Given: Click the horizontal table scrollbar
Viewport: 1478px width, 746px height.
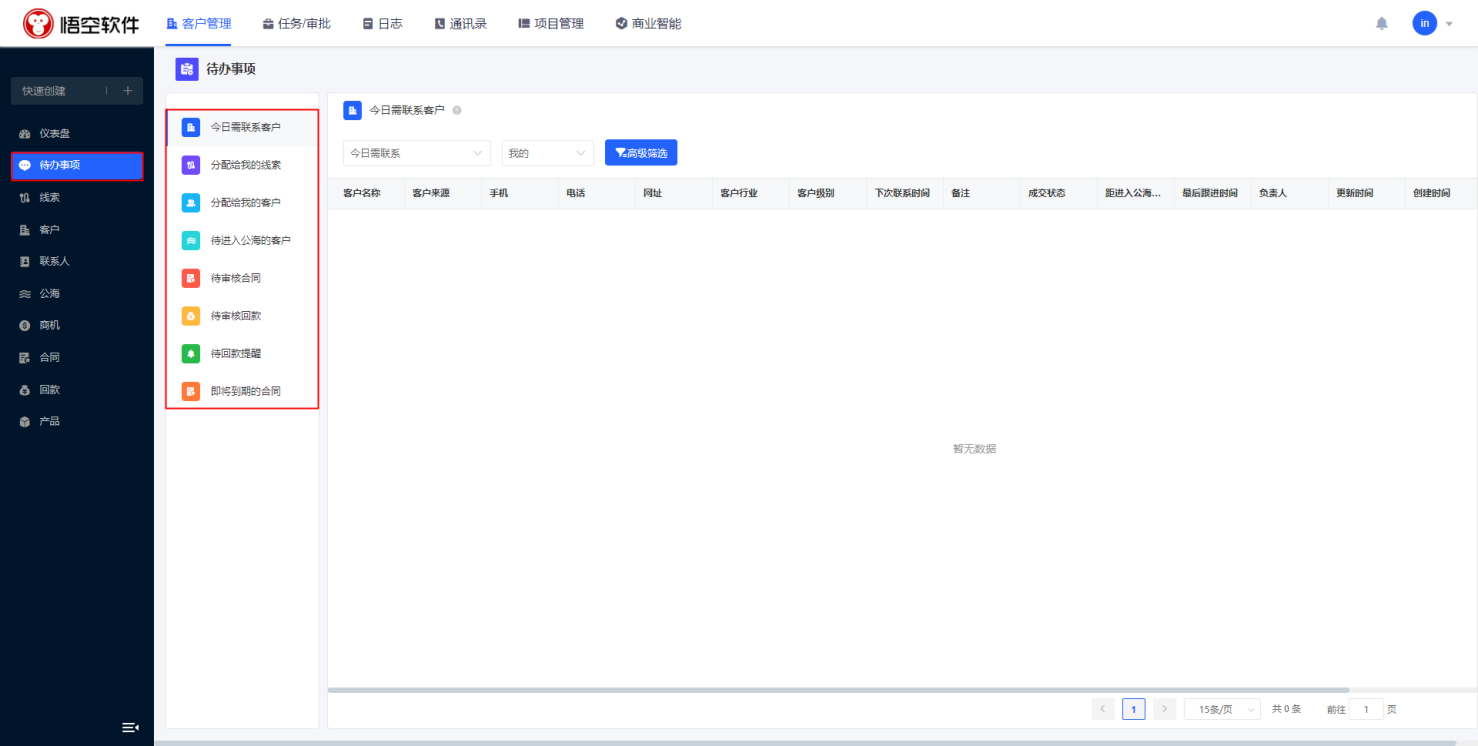Looking at the screenshot, I should click(838, 690).
